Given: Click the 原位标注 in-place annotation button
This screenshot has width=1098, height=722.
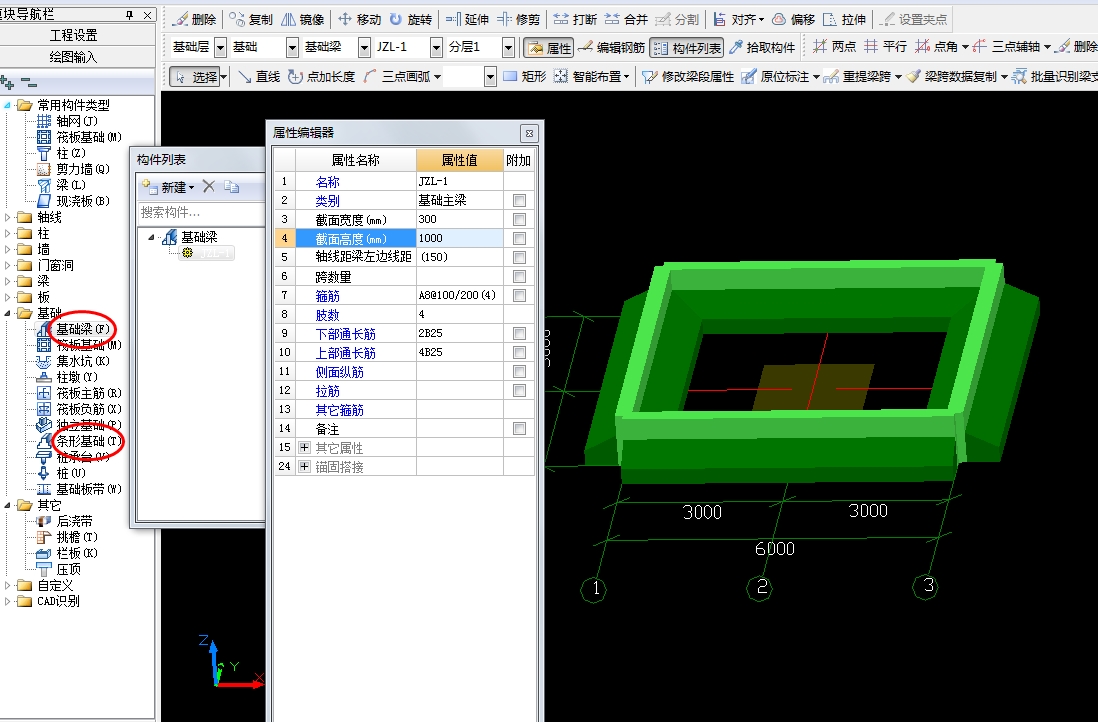Looking at the screenshot, I should pos(780,76).
